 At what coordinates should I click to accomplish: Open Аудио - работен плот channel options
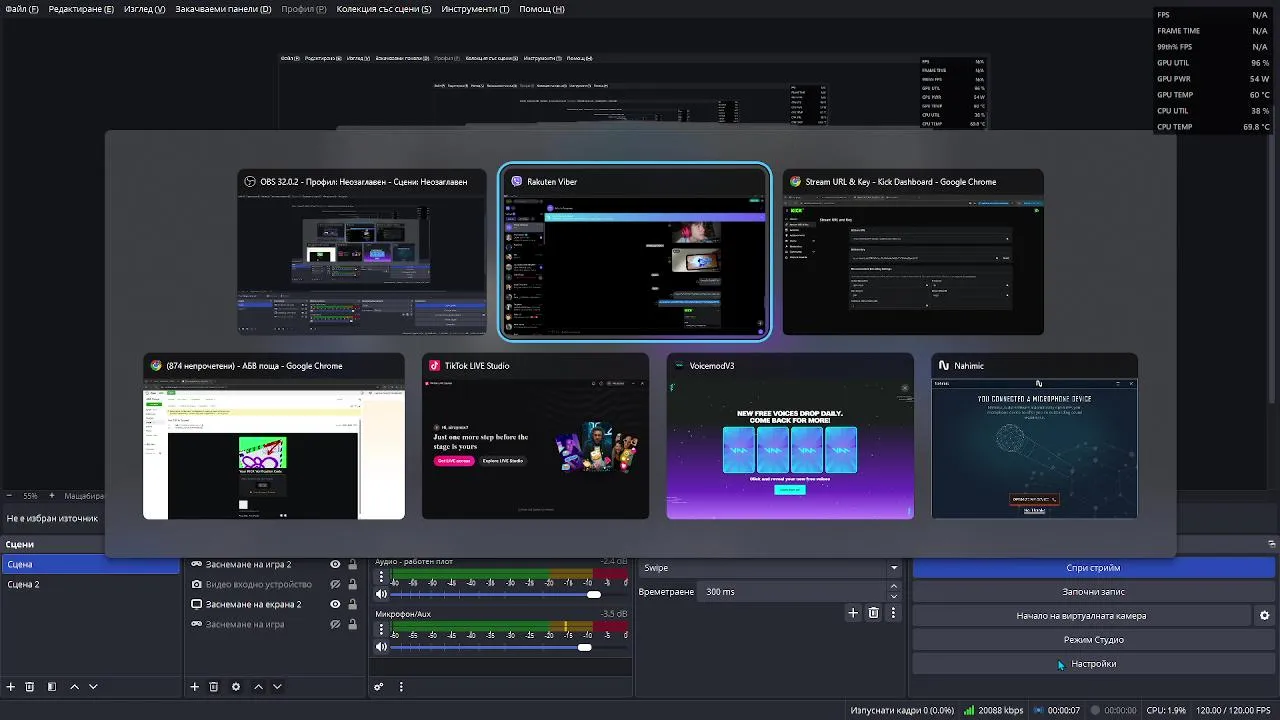381,577
